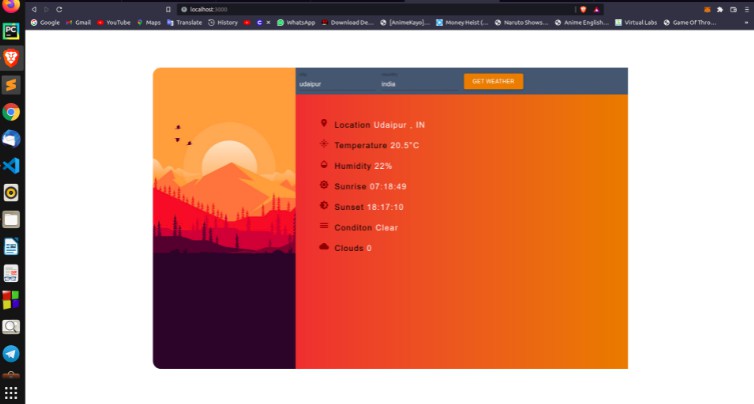Click the browser reload button
754x404 pixels.
[x=59, y=8]
